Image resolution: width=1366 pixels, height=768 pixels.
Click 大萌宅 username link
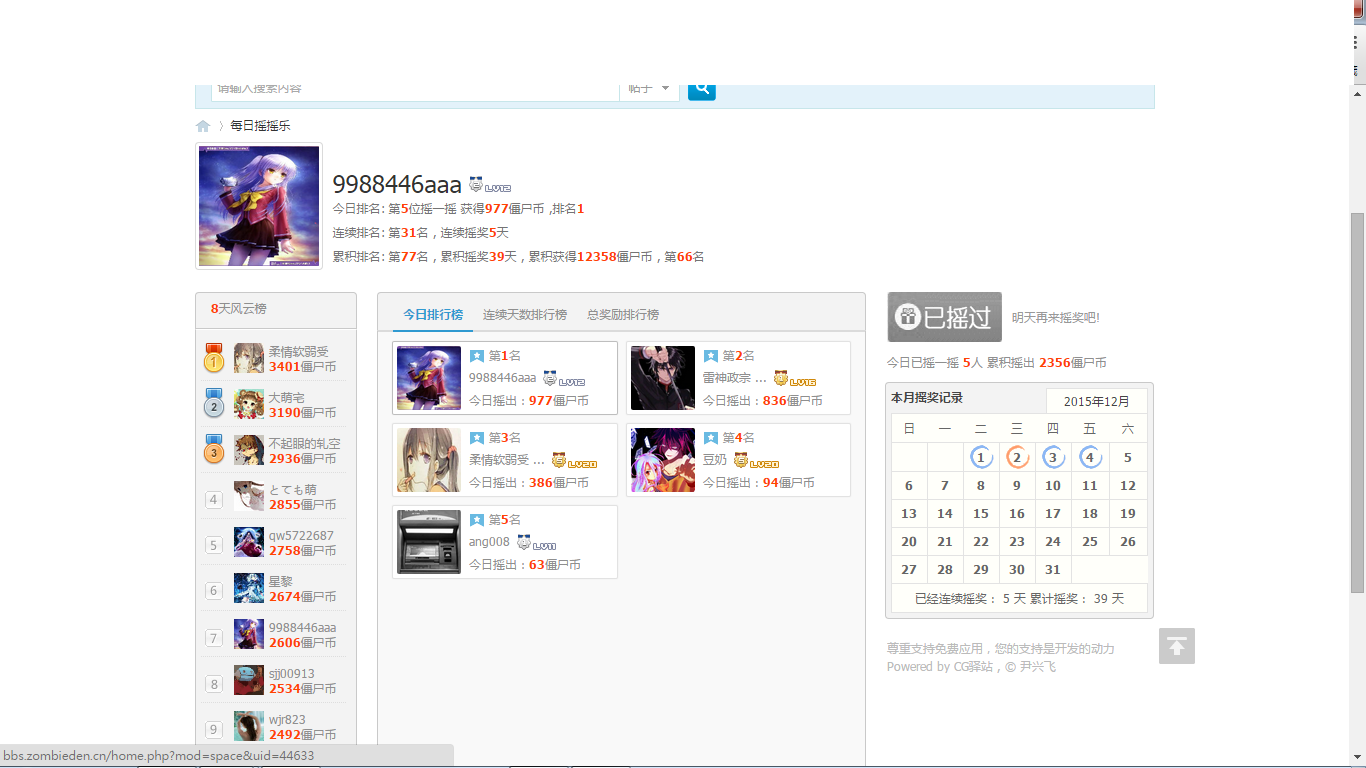286,398
